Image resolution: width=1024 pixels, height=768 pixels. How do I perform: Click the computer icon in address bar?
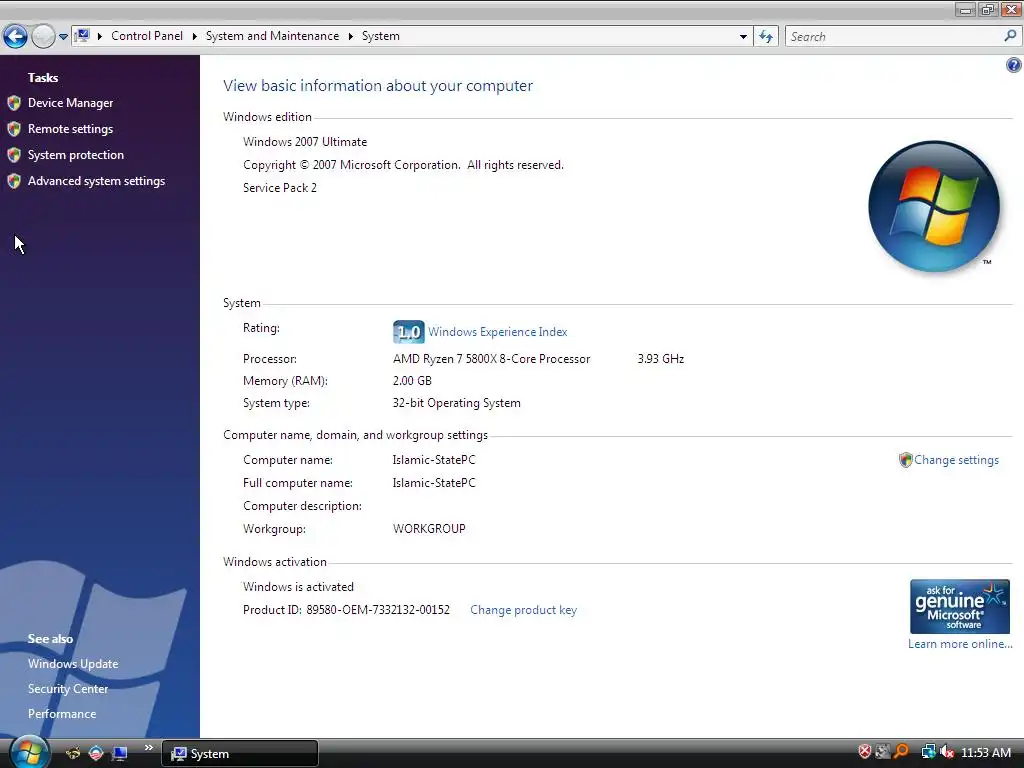tap(82, 36)
